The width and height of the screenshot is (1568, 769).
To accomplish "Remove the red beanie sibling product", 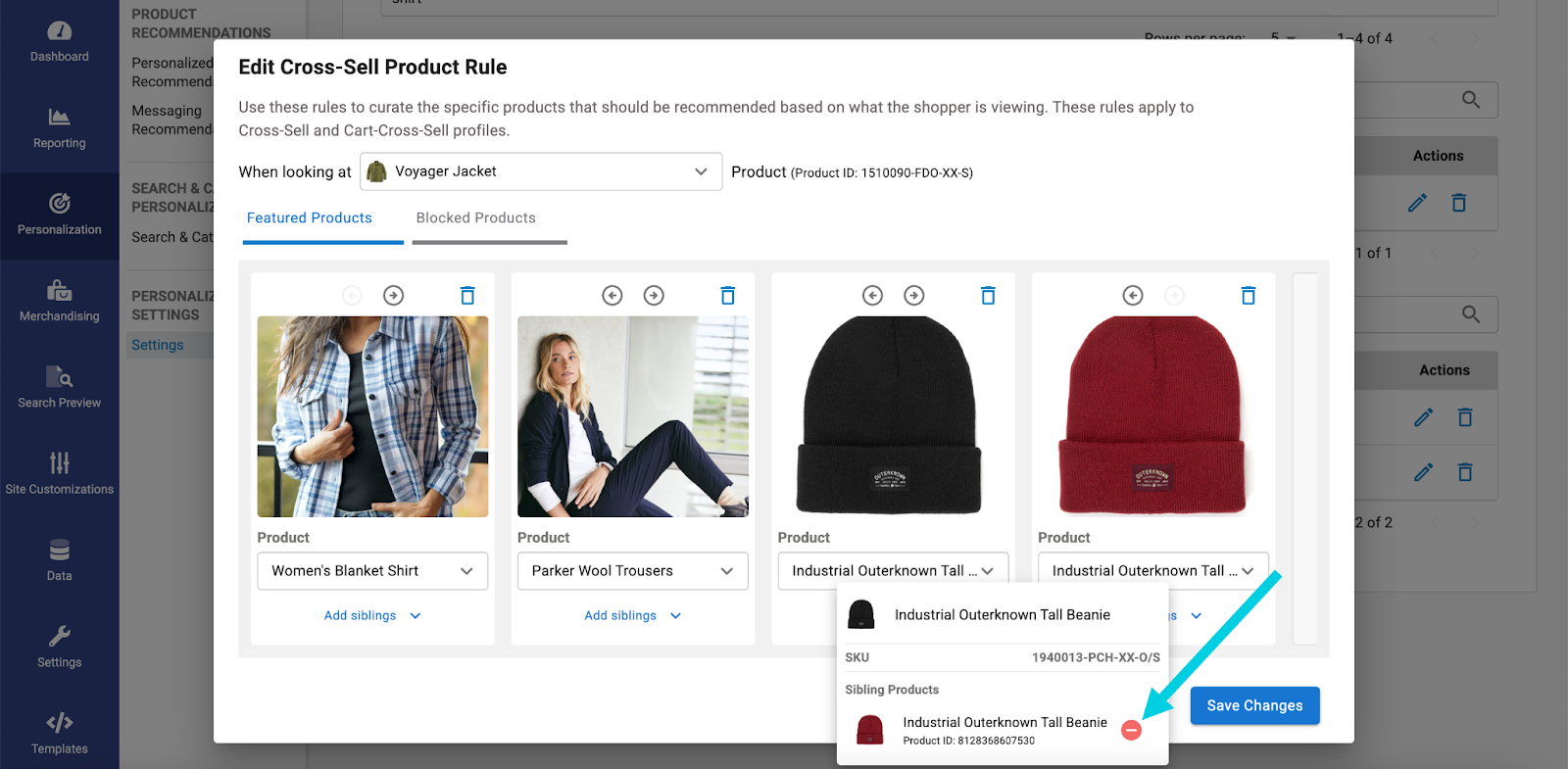I will [x=1131, y=730].
